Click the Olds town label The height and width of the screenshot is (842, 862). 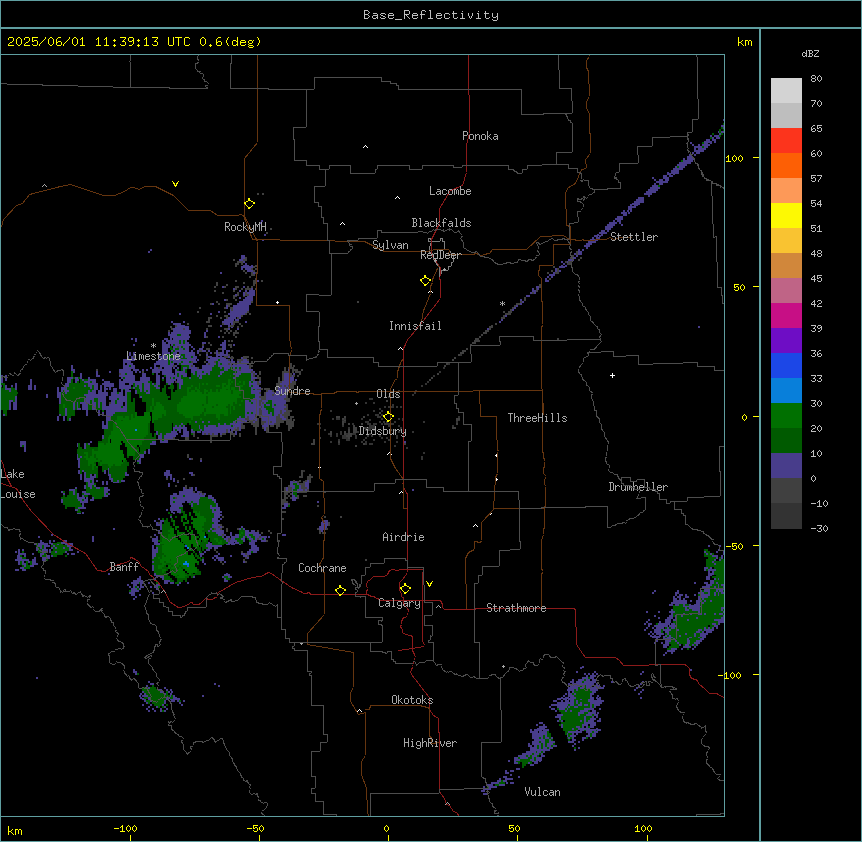(x=388, y=394)
